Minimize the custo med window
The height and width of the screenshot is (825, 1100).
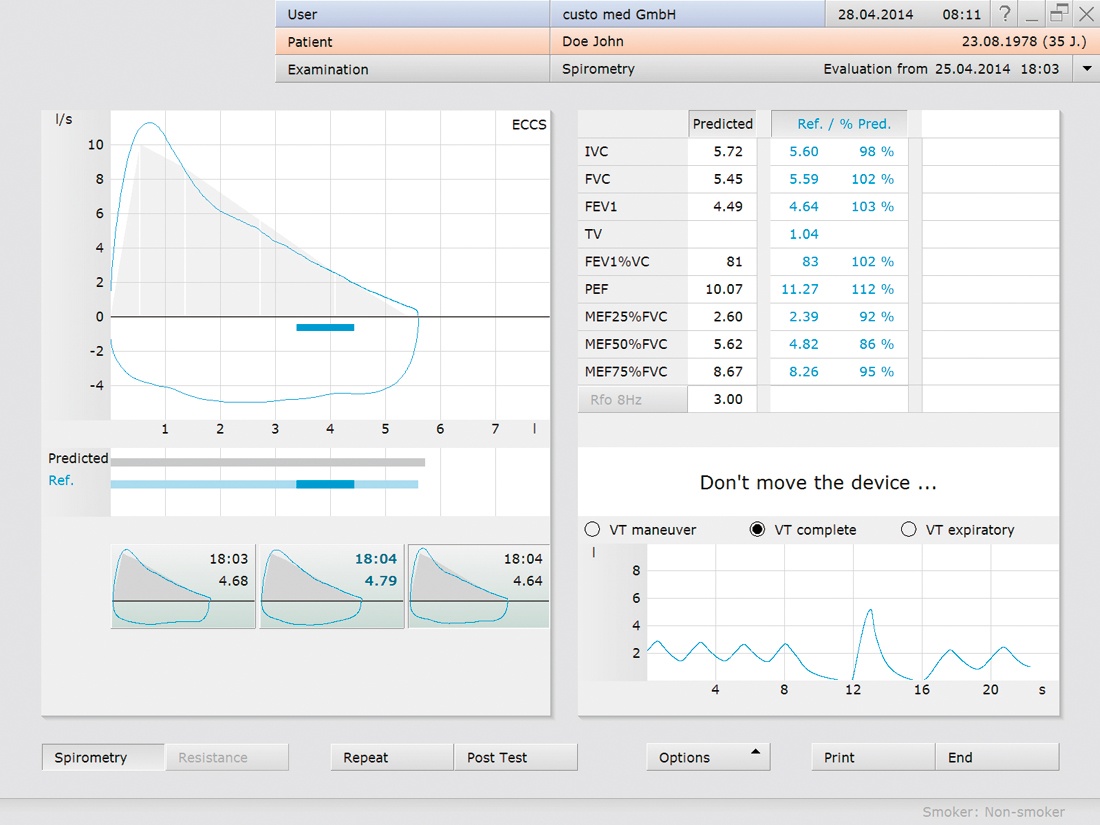pyautogui.click(x=1031, y=13)
